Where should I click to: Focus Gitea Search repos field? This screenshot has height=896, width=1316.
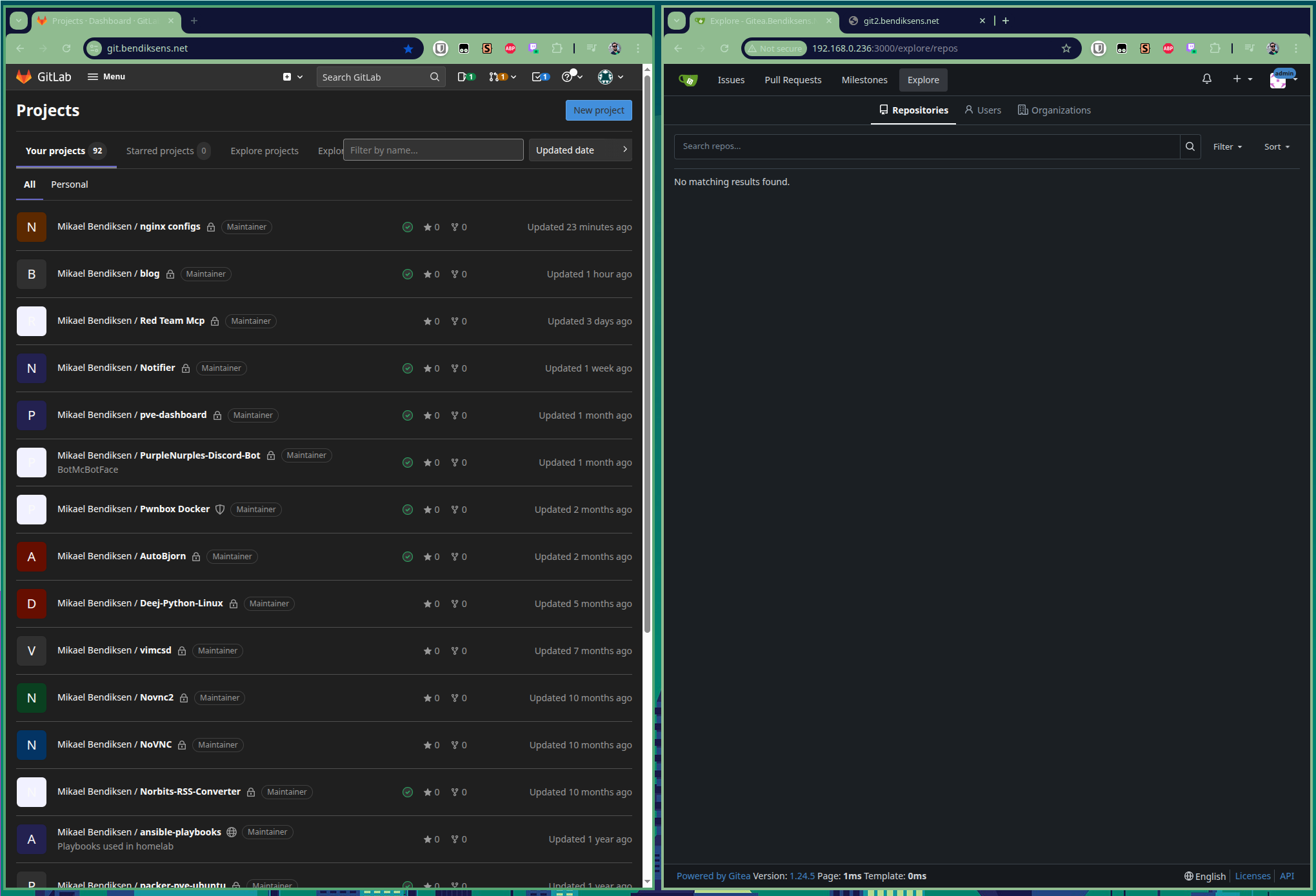[927, 146]
